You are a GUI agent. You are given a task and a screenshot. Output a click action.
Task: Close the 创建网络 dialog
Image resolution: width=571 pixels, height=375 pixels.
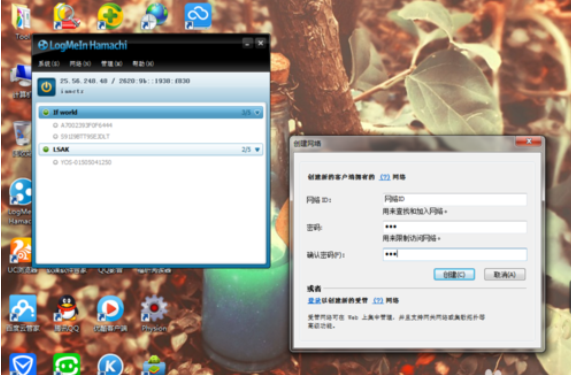tap(529, 141)
